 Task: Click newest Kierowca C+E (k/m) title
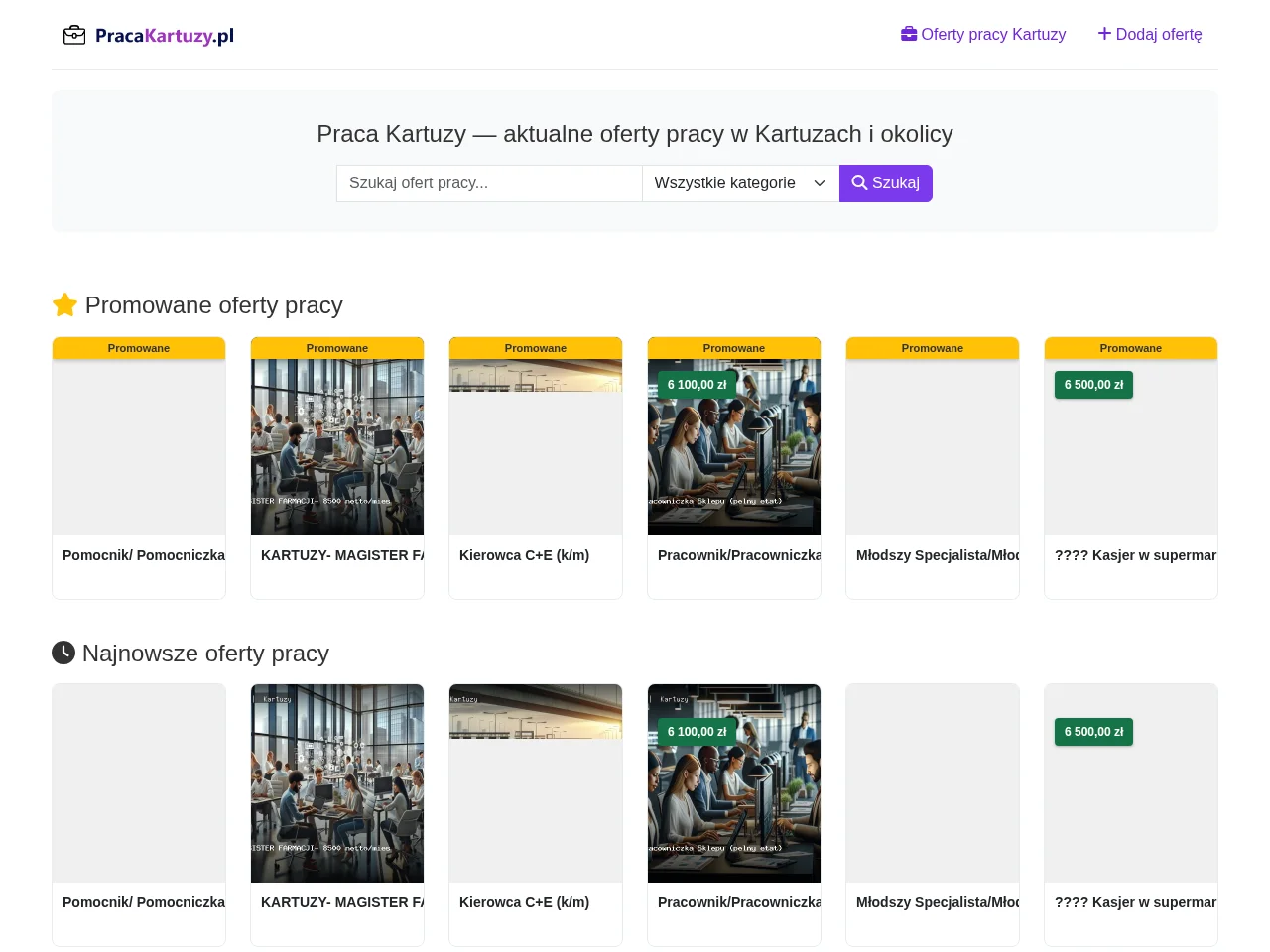(x=524, y=902)
